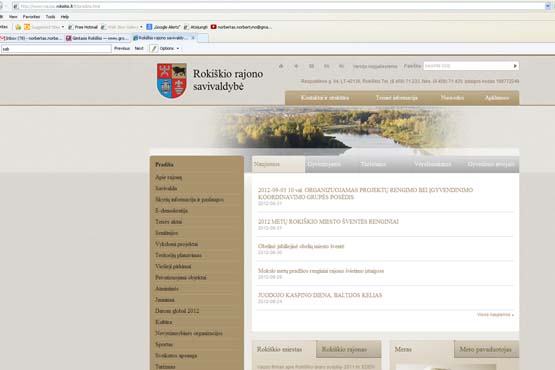The width and height of the screenshot is (555, 370).
Task: Open the E-demokratija sidebar link
Action: coord(171,211)
